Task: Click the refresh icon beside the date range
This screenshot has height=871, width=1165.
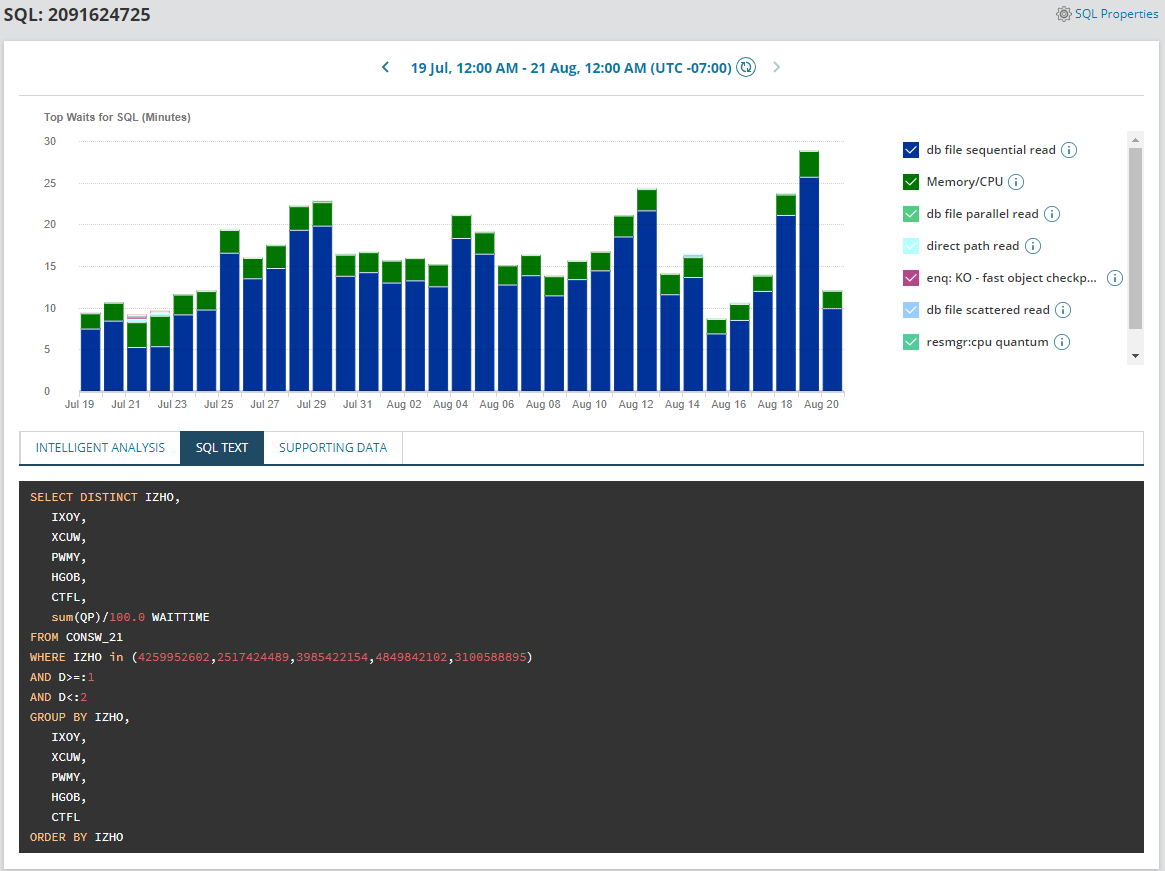Action: click(746, 68)
